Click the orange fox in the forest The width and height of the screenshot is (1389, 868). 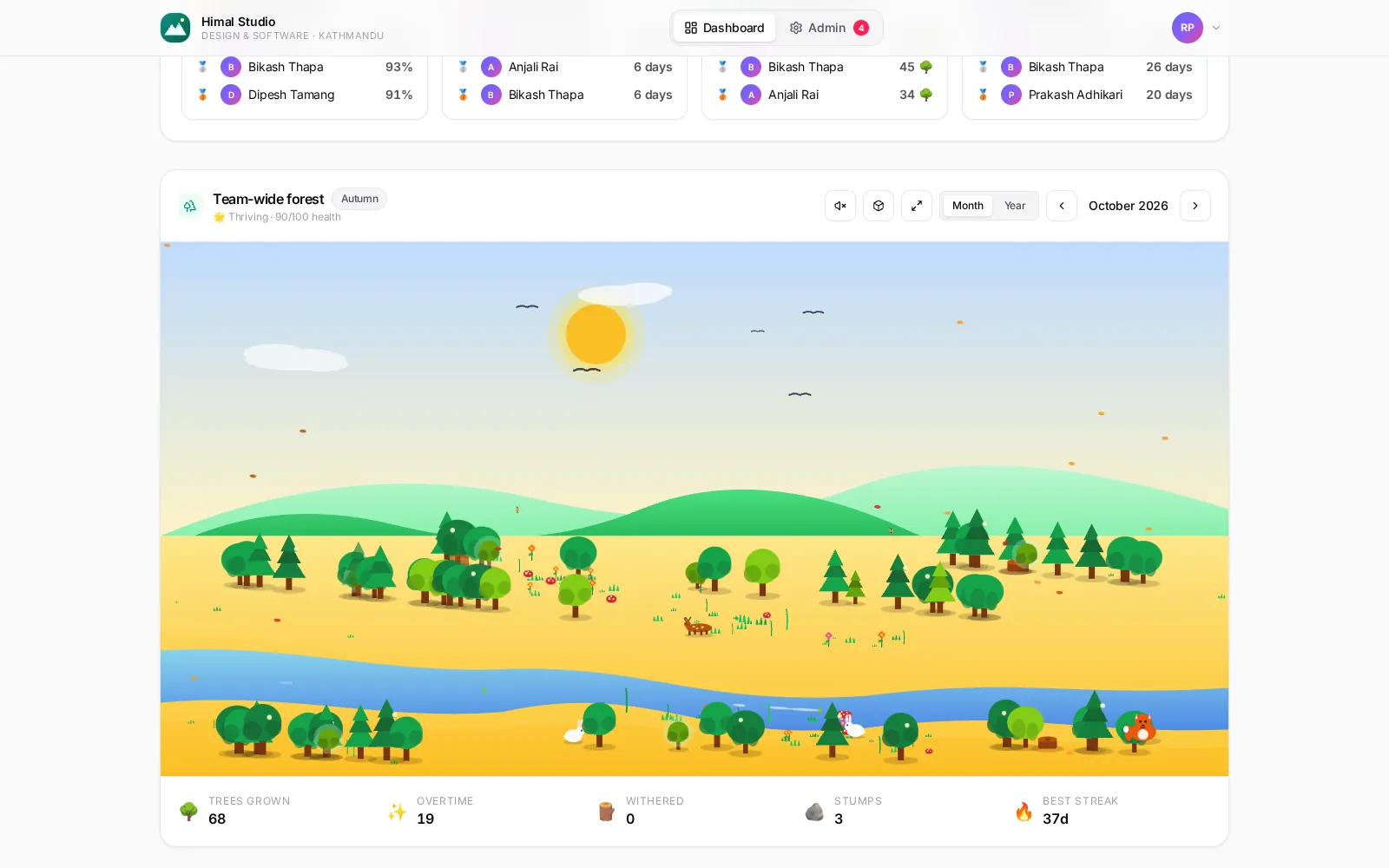tap(1141, 727)
